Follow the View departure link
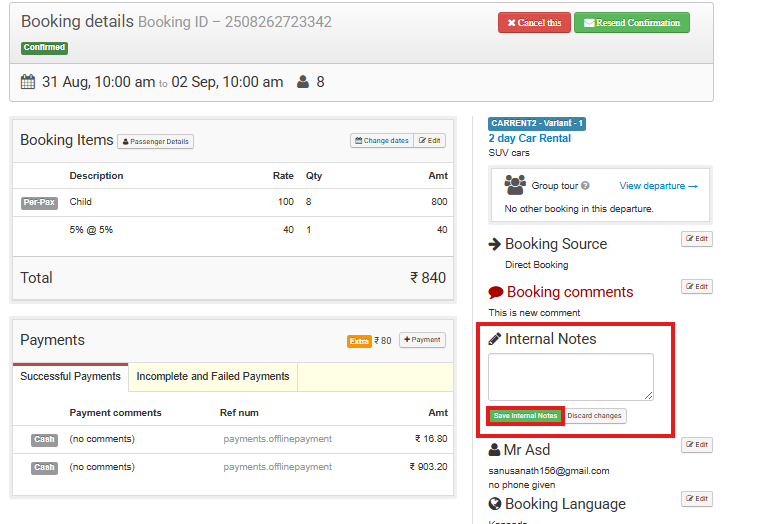Viewport: 760px width, 524px height. pos(658,186)
